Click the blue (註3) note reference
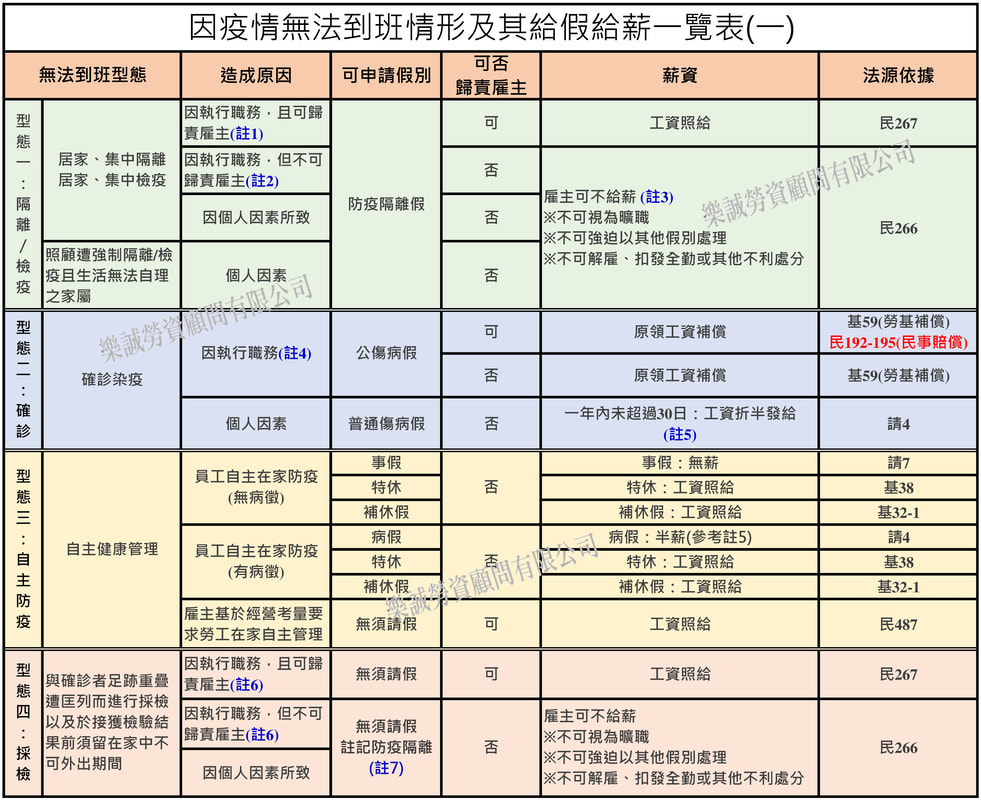Viewport: 981px width, 800px height. click(656, 197)
